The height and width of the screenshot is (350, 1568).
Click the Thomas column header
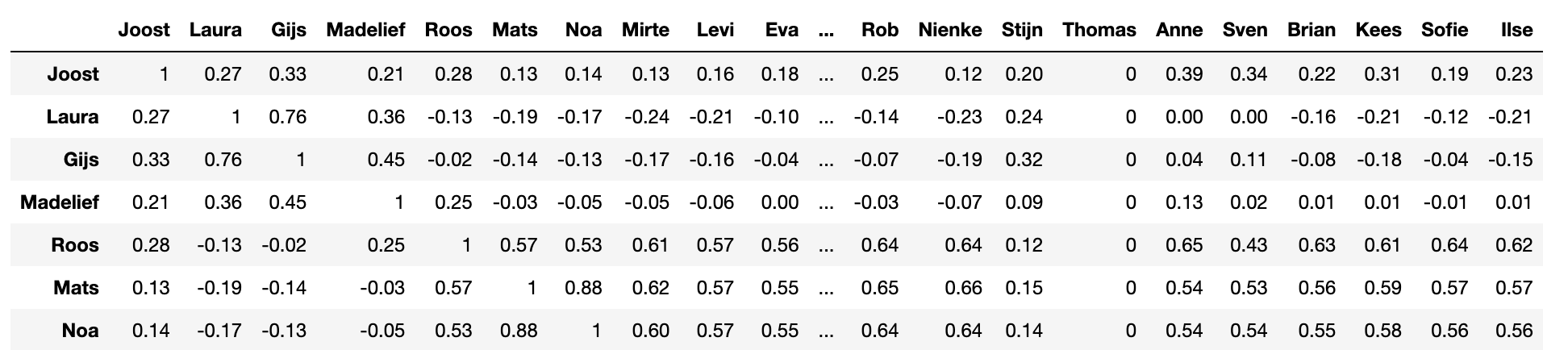click(x=1099, y=31)
